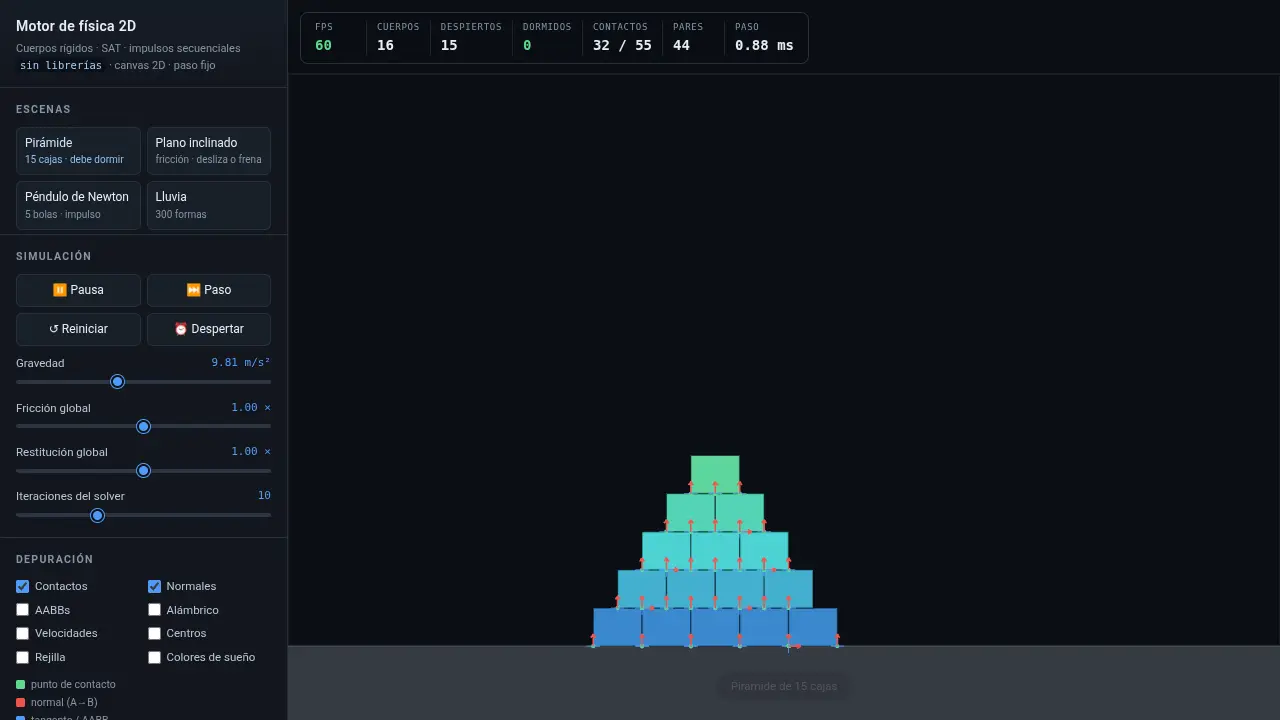Adjust the Gravedad slider
The height and width of the screenshot is (720, 1280).
click(143, 382)
